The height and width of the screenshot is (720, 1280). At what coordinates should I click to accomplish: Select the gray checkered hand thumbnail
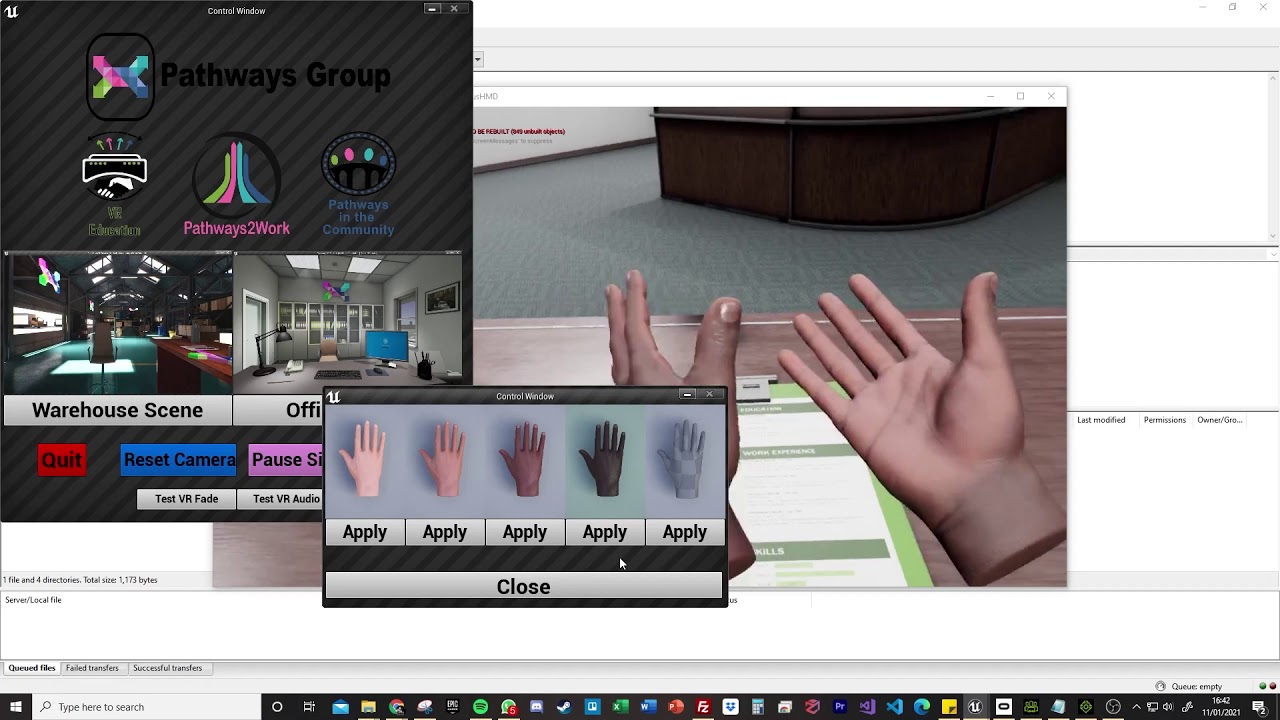[685, 460]
